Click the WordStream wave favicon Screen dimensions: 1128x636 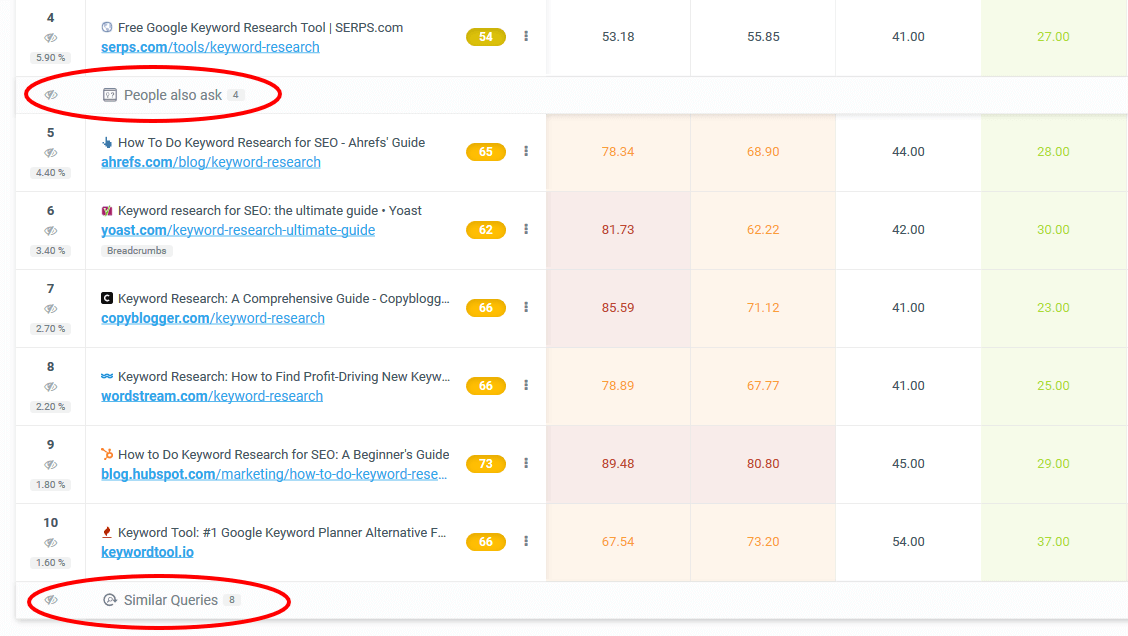click(106, 376)
